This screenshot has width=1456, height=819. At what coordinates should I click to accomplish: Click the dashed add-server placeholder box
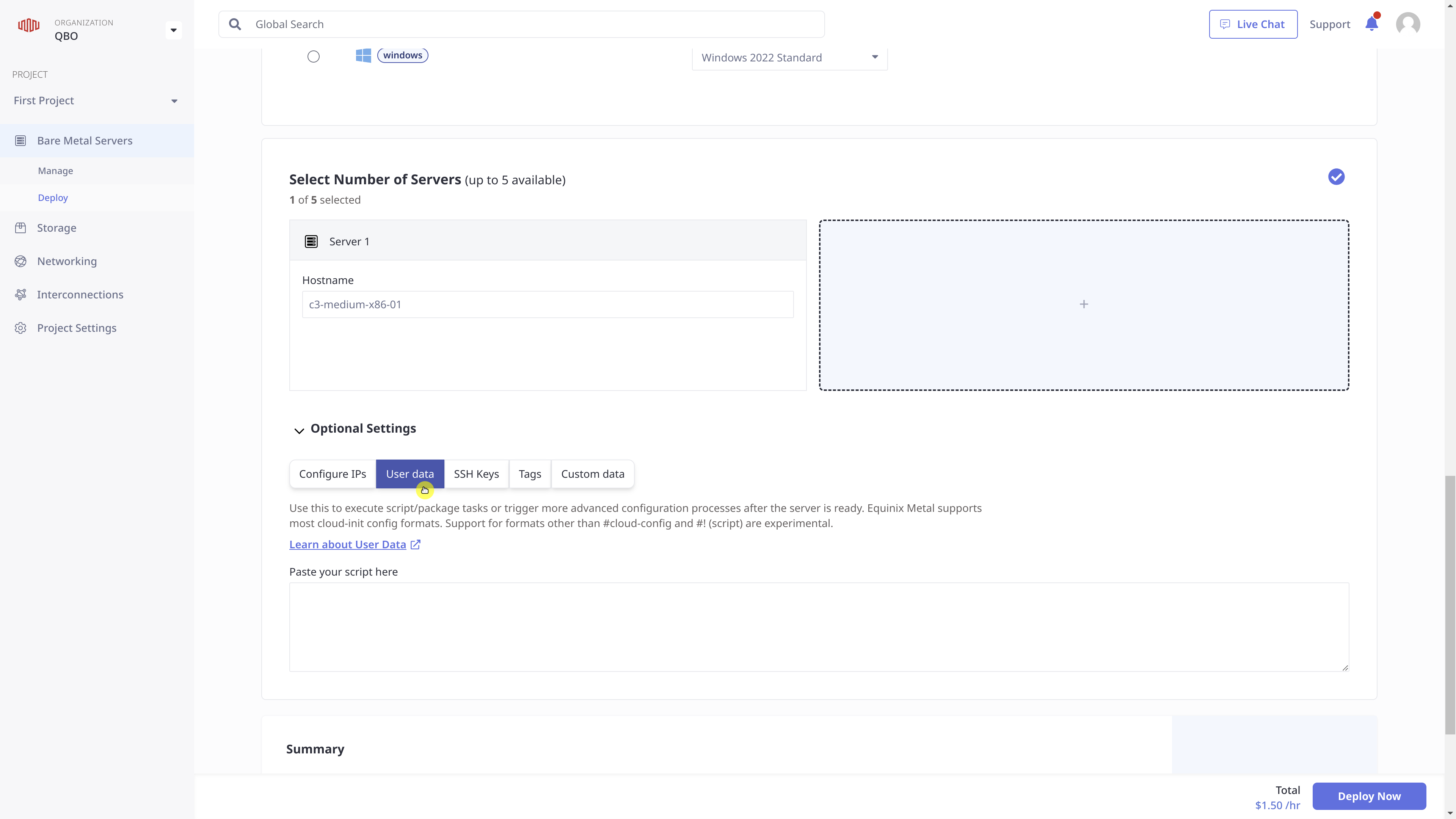point(1084,305)
